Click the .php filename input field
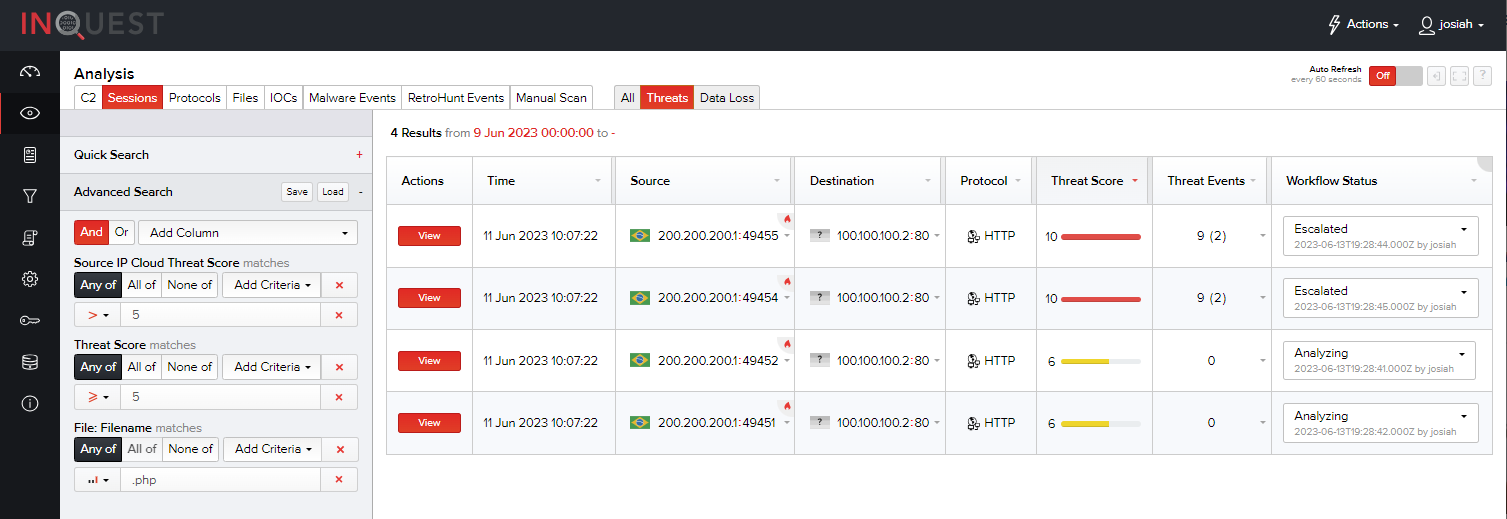This screenshot has height=519, width=1507. [x=221, y=480]
